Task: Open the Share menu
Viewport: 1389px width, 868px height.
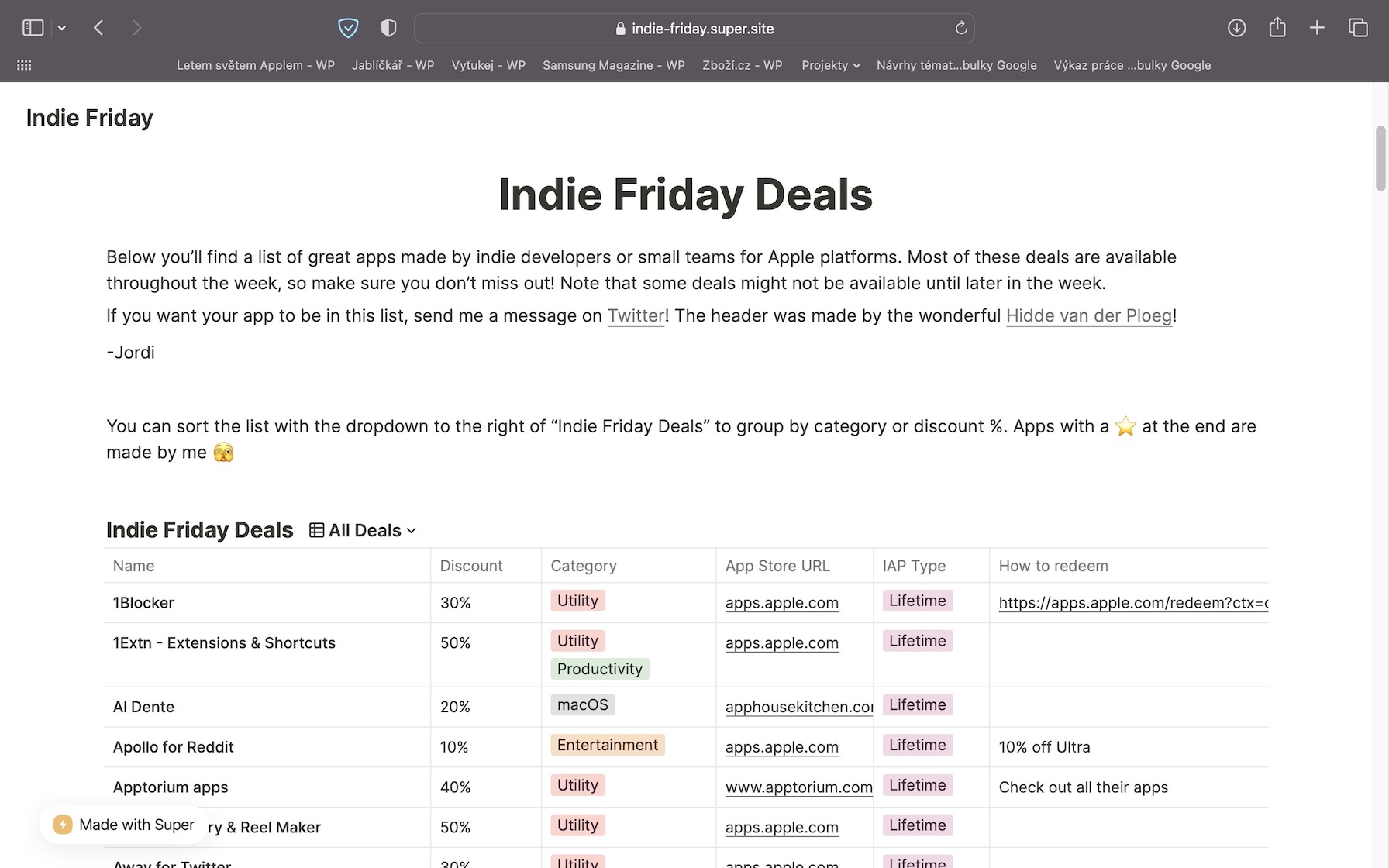Action: coord(1277,28)
